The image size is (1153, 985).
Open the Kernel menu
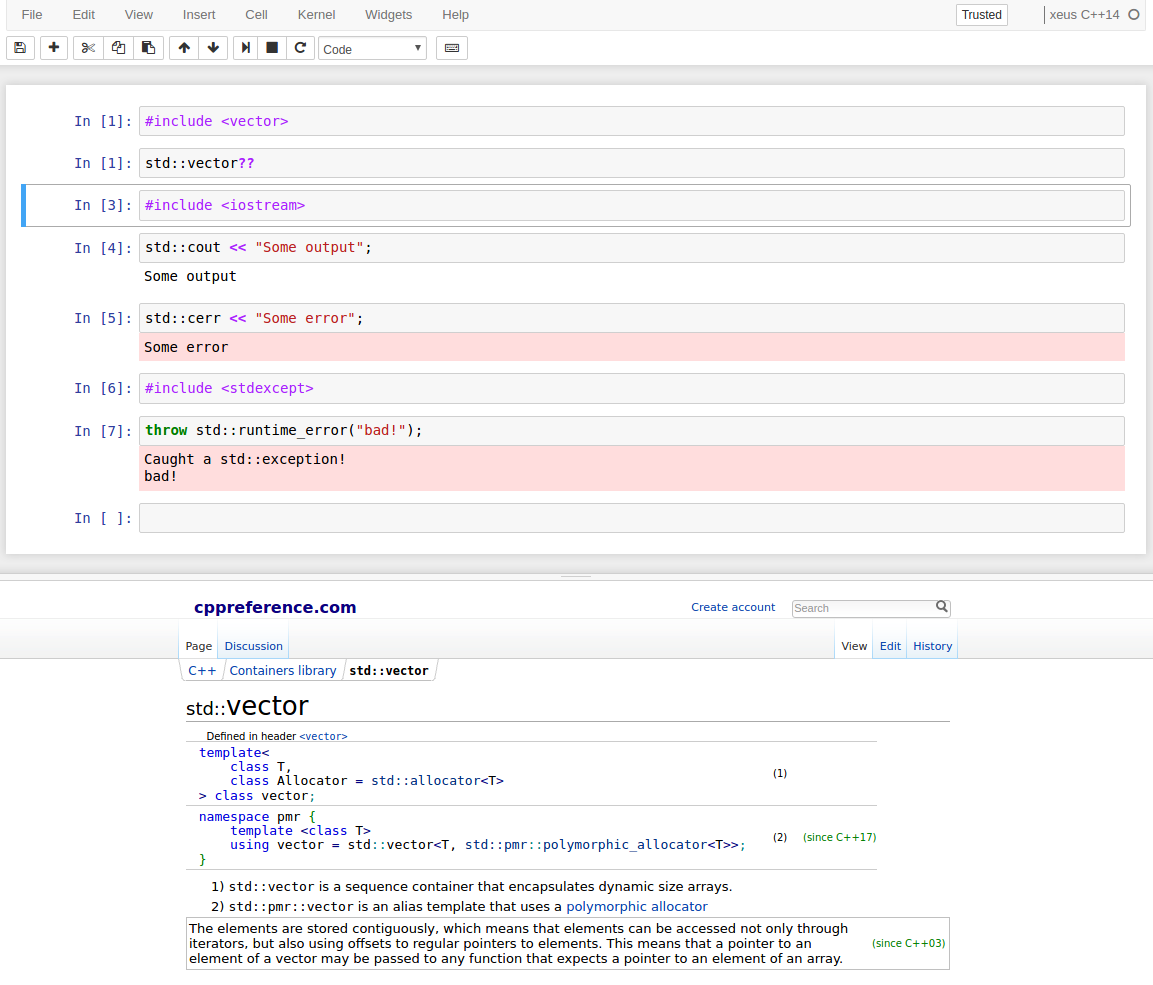316,14
